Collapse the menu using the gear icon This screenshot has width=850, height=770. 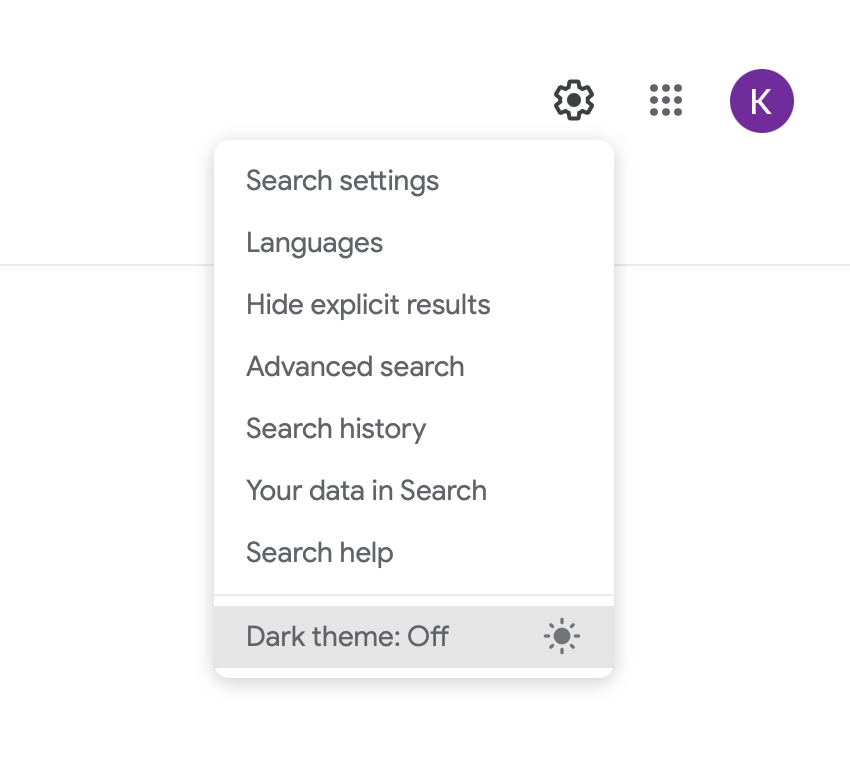pyautogui.click(x=574, y=100)
